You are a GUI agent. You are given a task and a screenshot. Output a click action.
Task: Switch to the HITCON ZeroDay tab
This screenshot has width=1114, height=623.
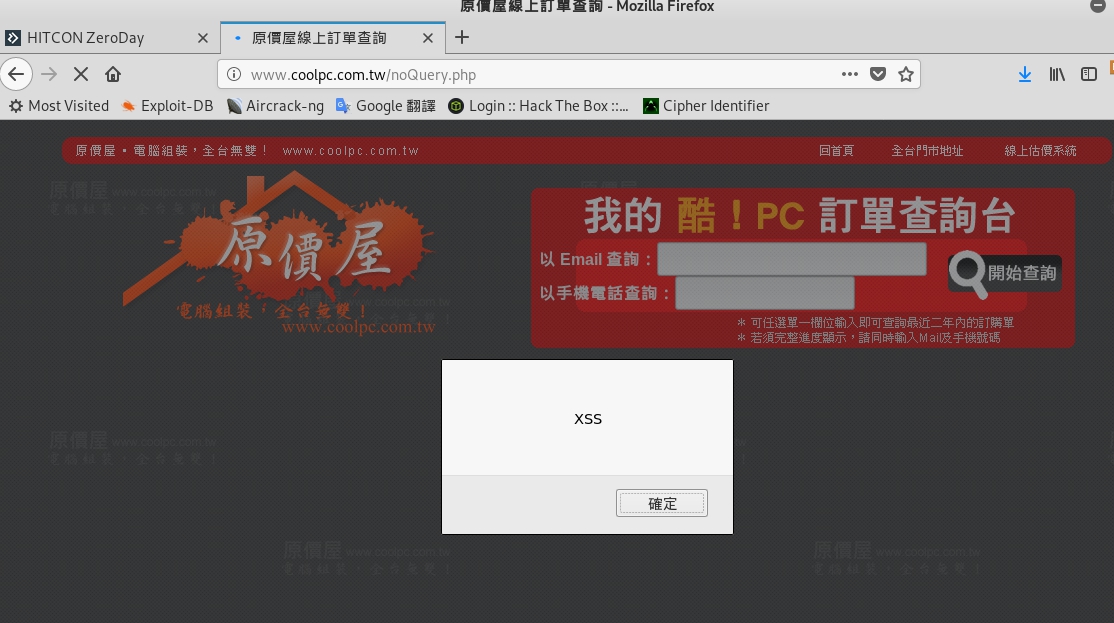click(x=107, y=38)
